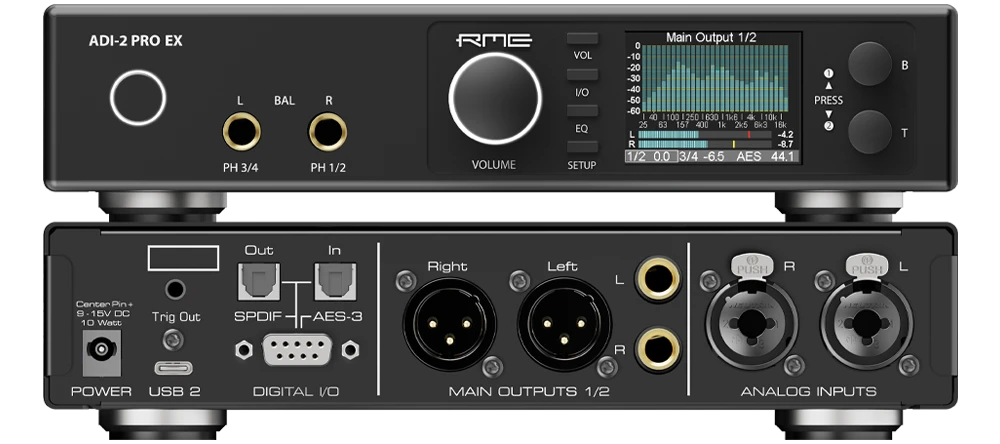Click the circled 1 marker above PRESS
1000x444 pixels.
(x=828, y=73)
